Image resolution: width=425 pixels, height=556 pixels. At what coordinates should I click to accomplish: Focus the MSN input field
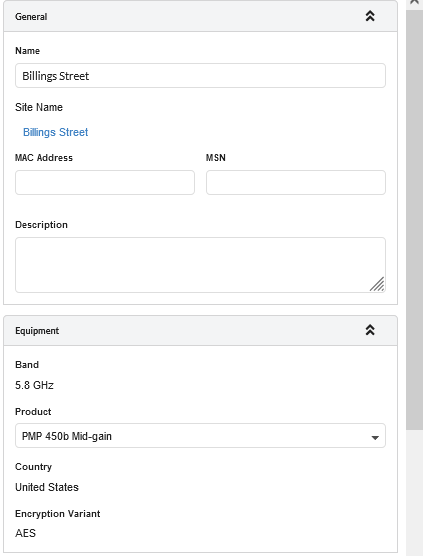point(296,182)
